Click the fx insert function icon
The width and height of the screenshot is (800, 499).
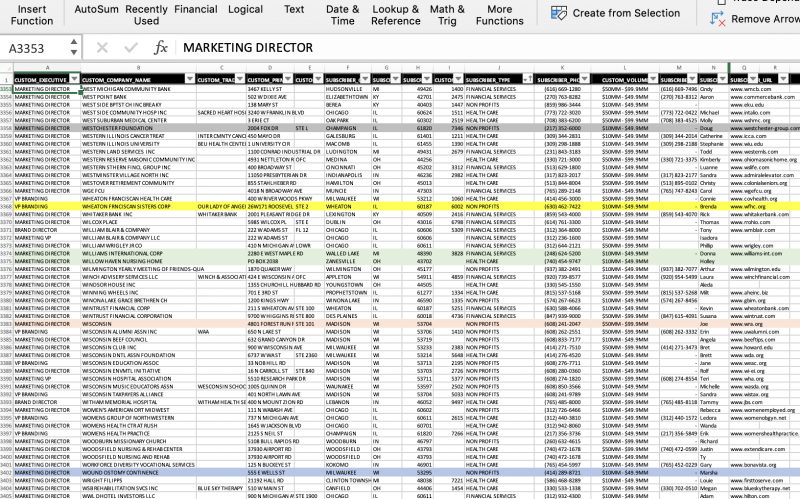[161, 48]
